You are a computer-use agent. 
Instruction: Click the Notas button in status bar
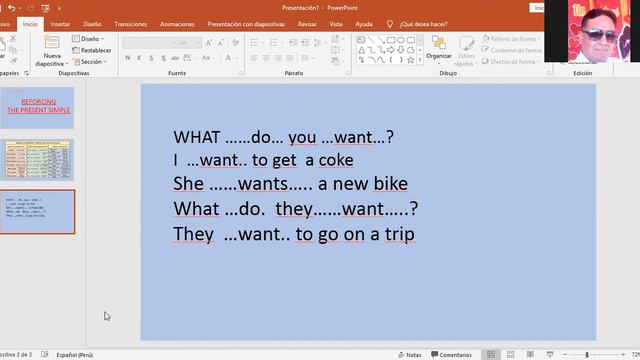410,355
